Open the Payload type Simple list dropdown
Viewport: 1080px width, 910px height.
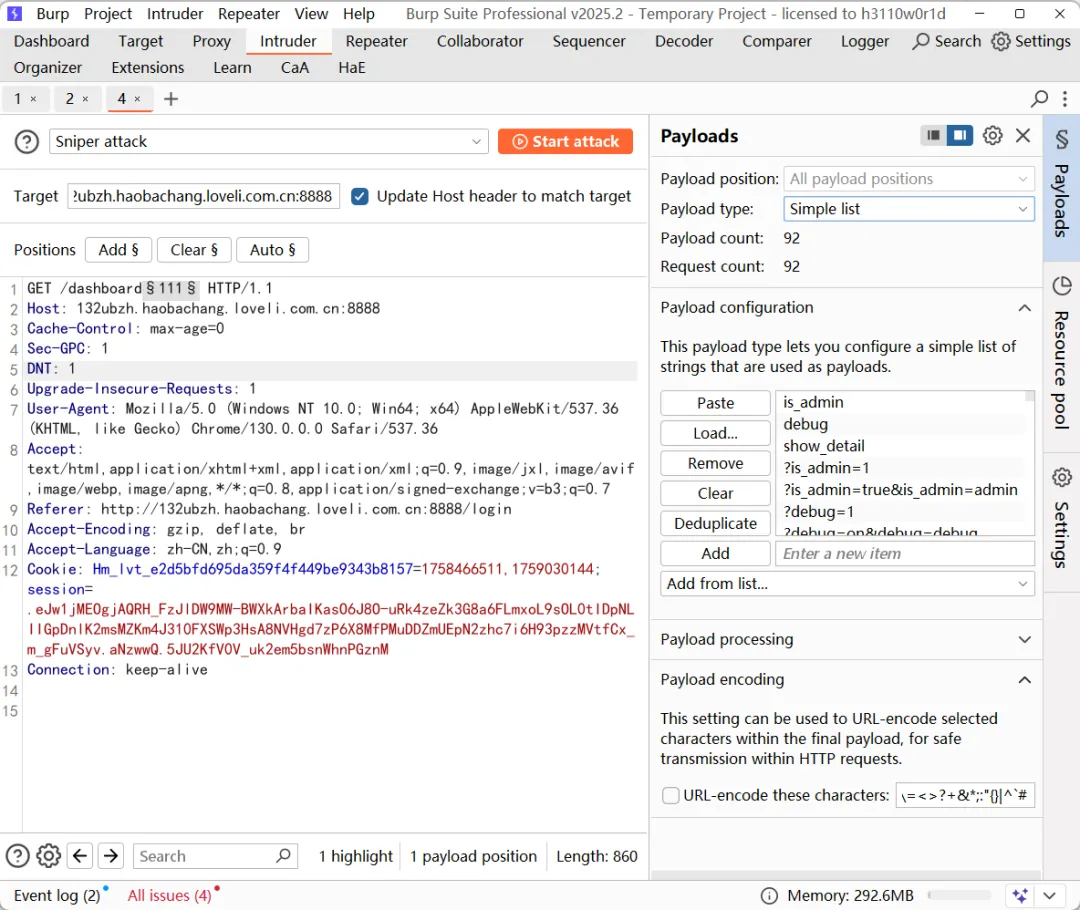coord(909,209)
